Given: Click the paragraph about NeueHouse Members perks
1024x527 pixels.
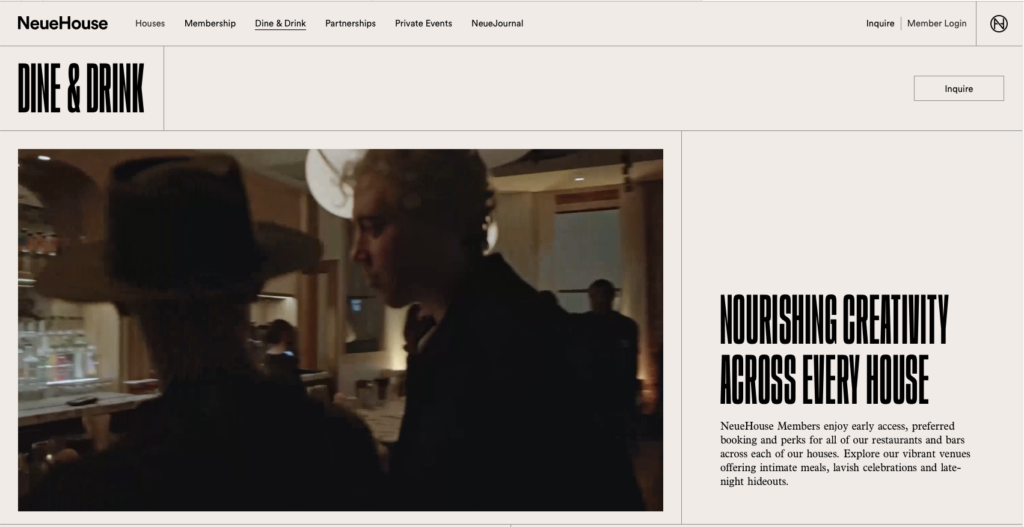Looking at the screenshot, I should click(845, 453).
